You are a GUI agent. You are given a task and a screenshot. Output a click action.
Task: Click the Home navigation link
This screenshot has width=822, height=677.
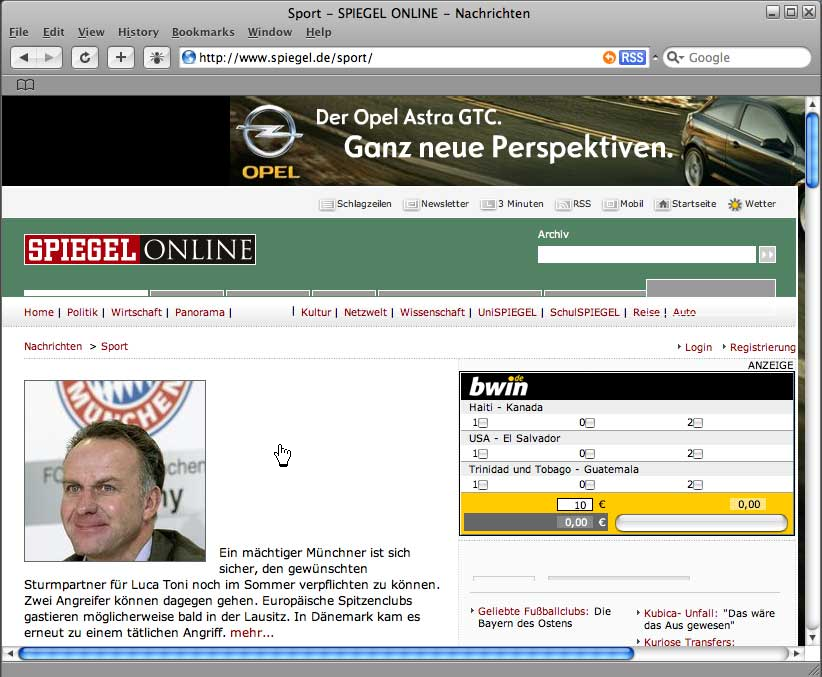(39, 313)
